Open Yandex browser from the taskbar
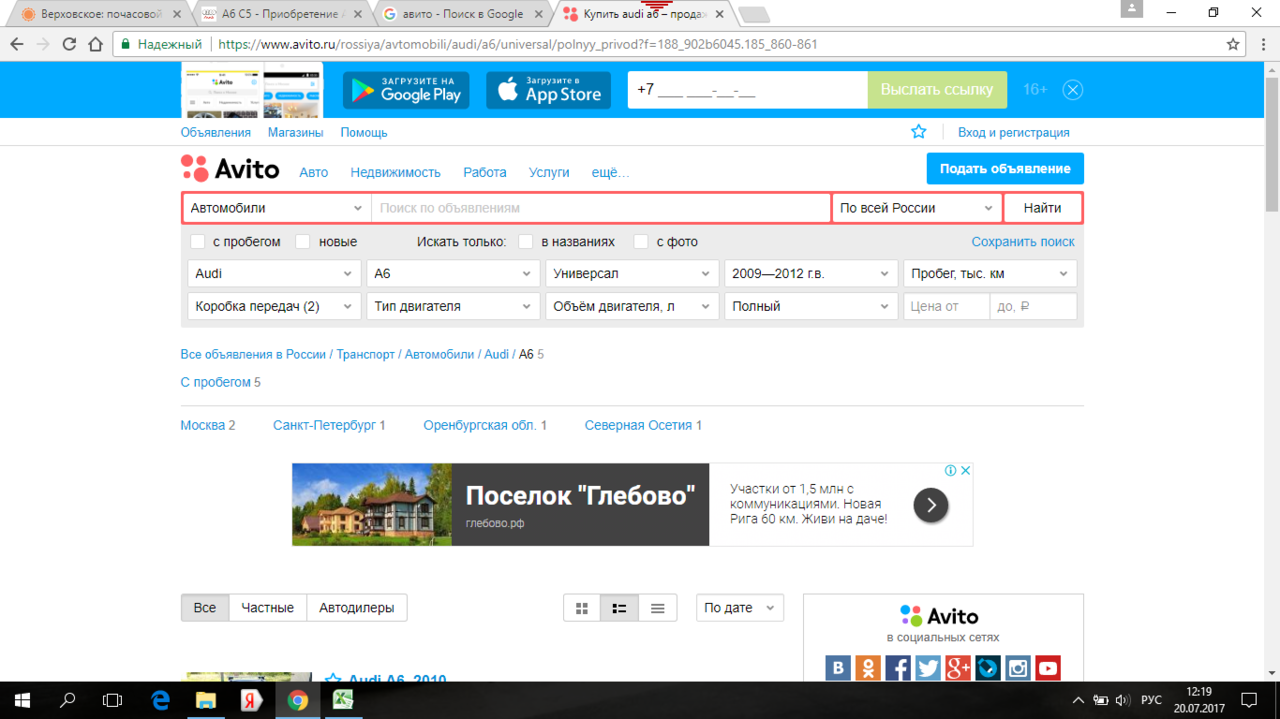 tap(251, 700)
